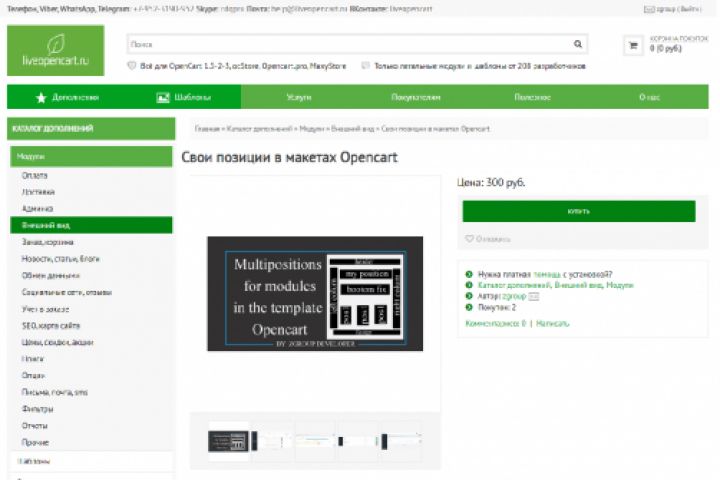Click the Каталог дополнений sidebar header
The width and height of the screenshot is (720, 480).
91,129
